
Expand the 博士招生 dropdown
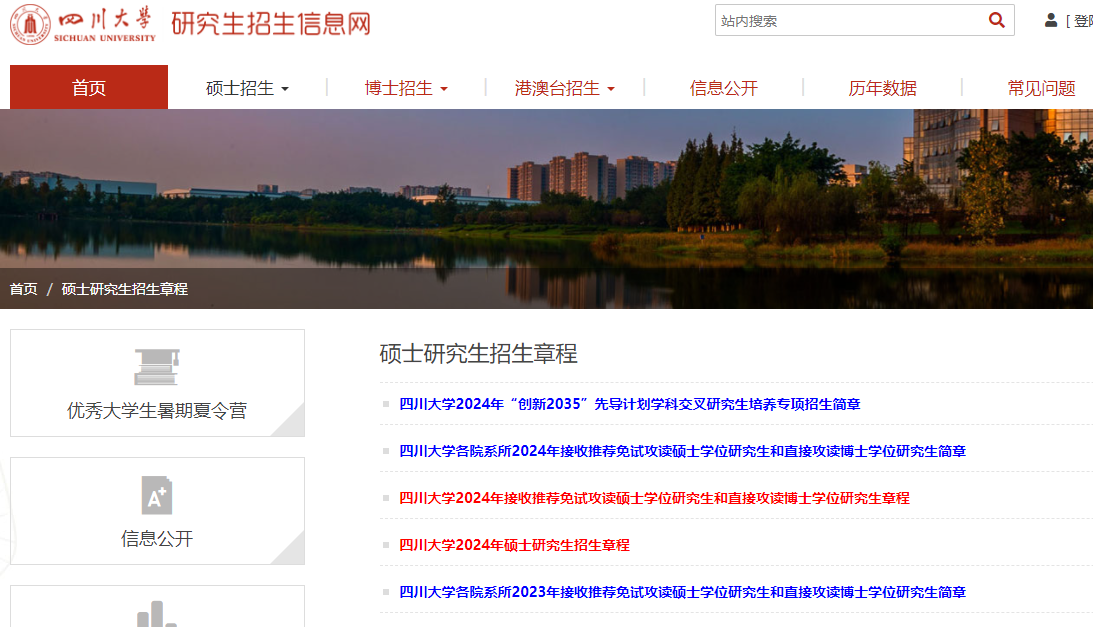coord(404,87)
